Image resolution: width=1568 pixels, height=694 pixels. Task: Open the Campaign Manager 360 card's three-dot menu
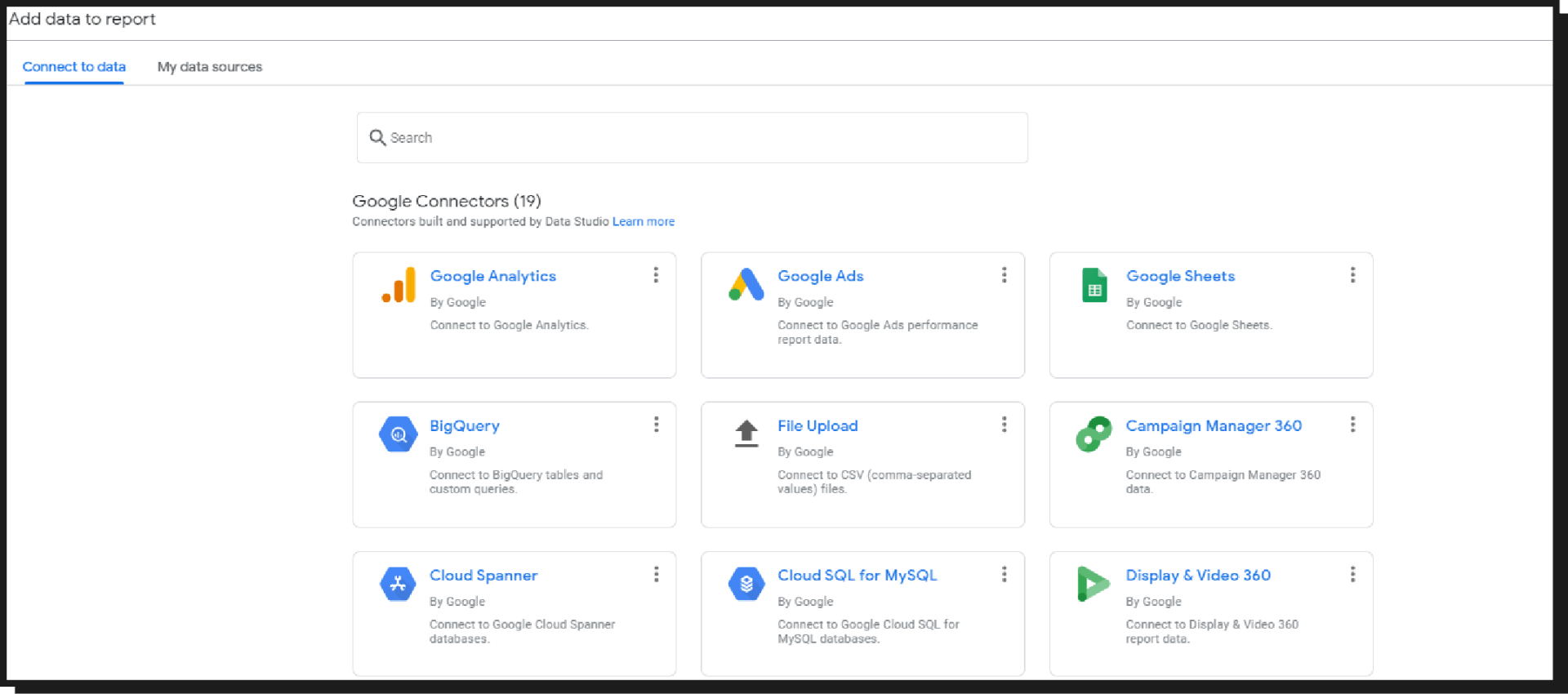(x=1353, y=425)
